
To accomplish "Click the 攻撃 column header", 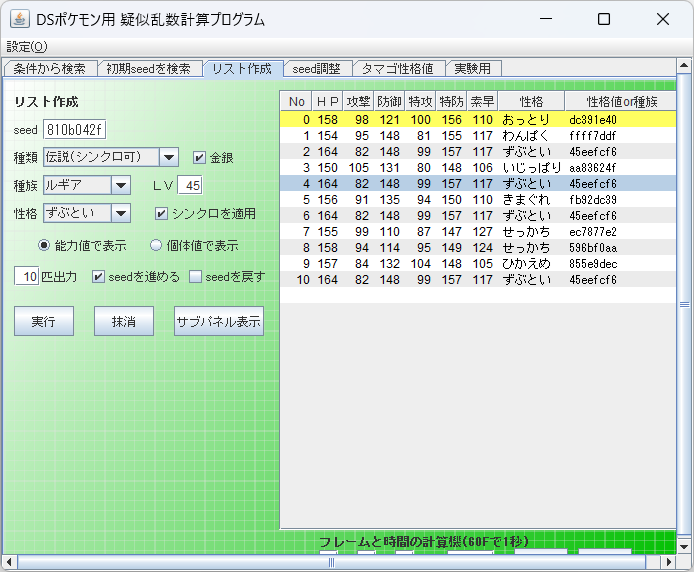I will [359, 102].
